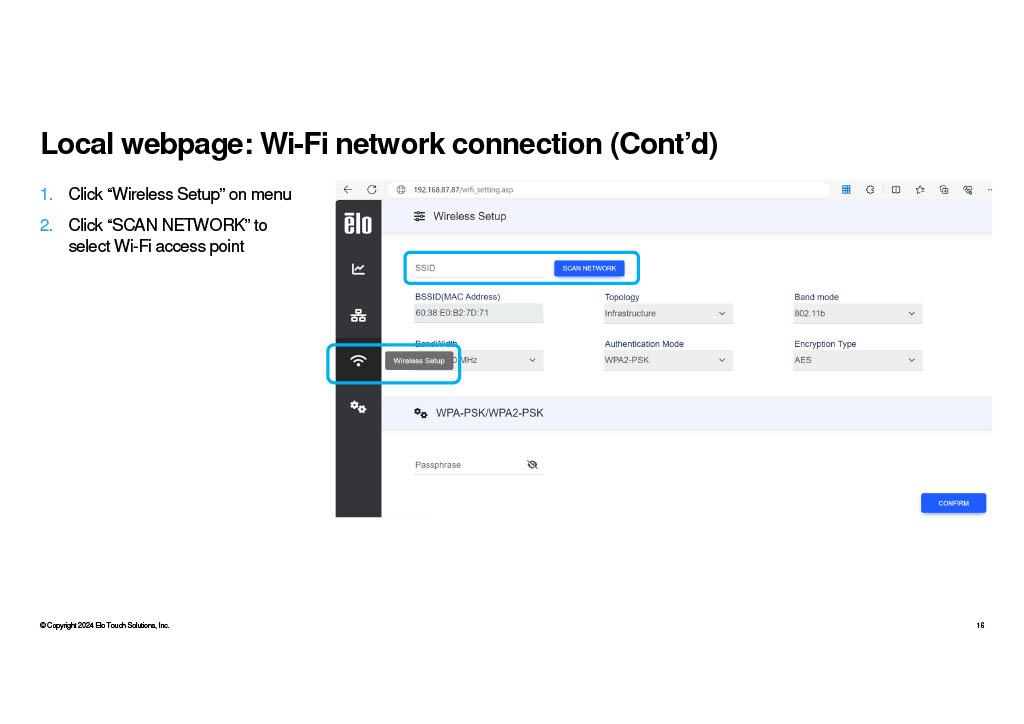Focus the SSID input field

(479, 268)
